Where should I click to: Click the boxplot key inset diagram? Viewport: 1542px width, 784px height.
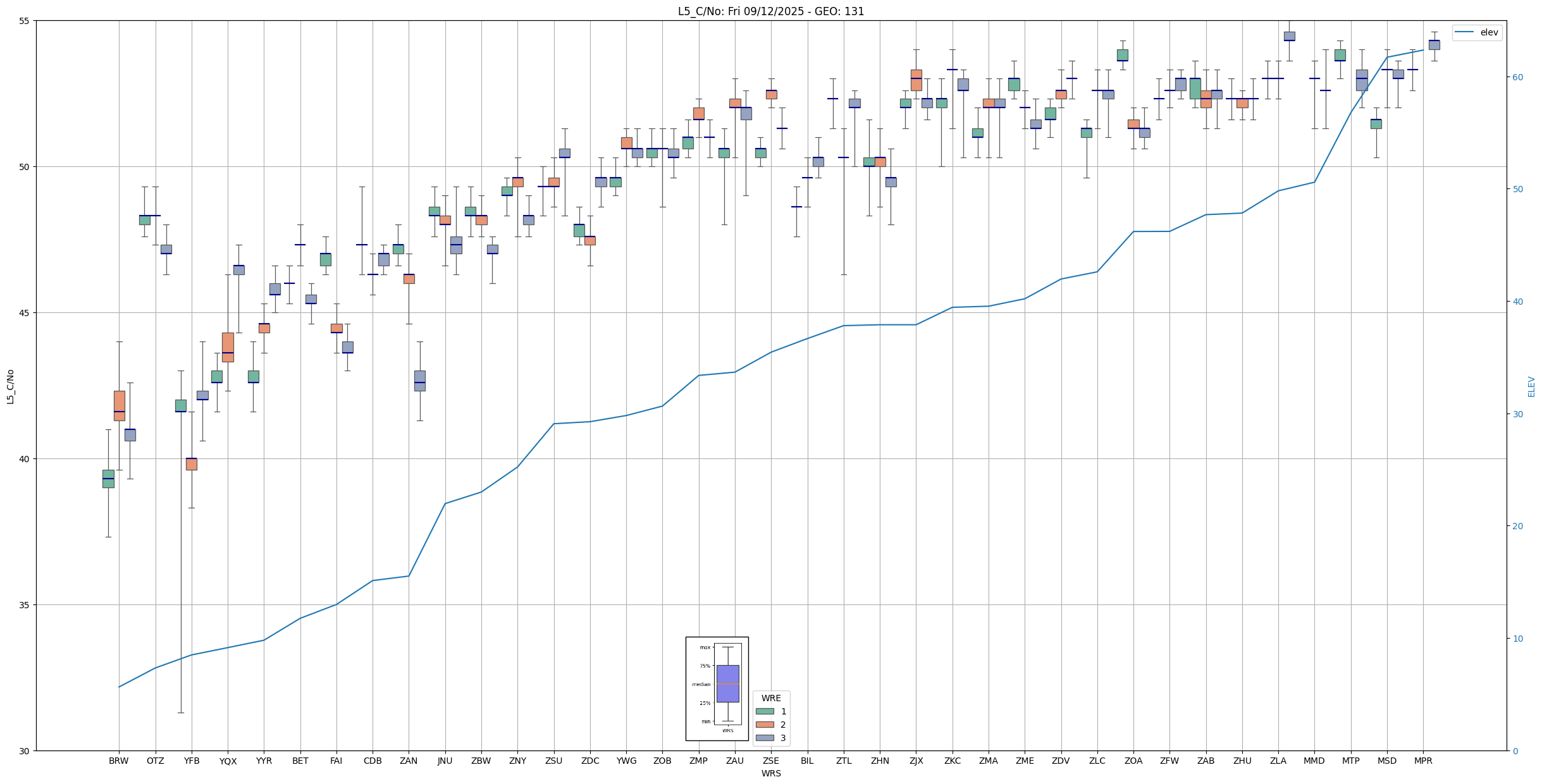coord(717,689)
